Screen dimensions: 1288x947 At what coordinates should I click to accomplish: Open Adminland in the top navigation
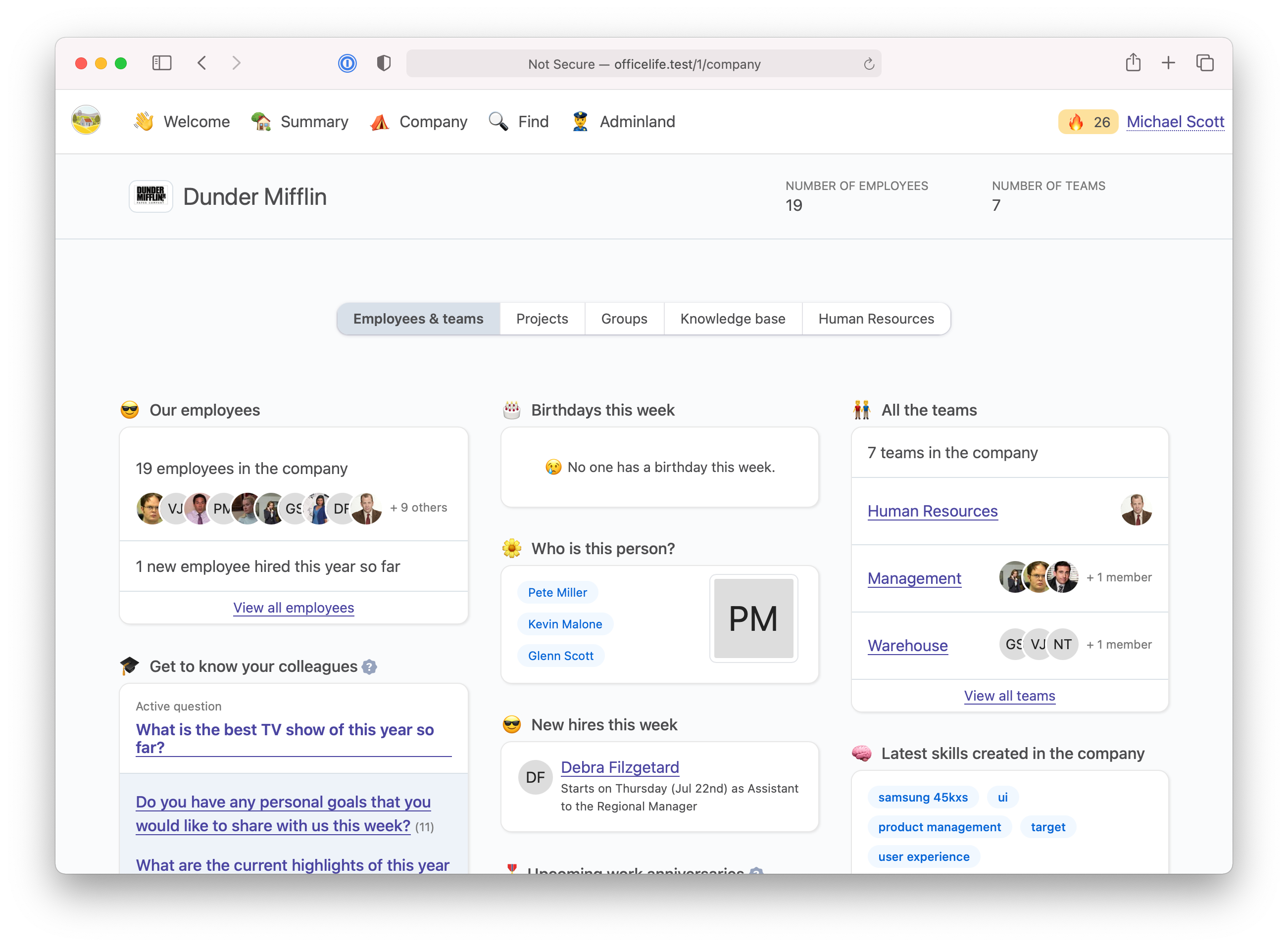point(637,122)
